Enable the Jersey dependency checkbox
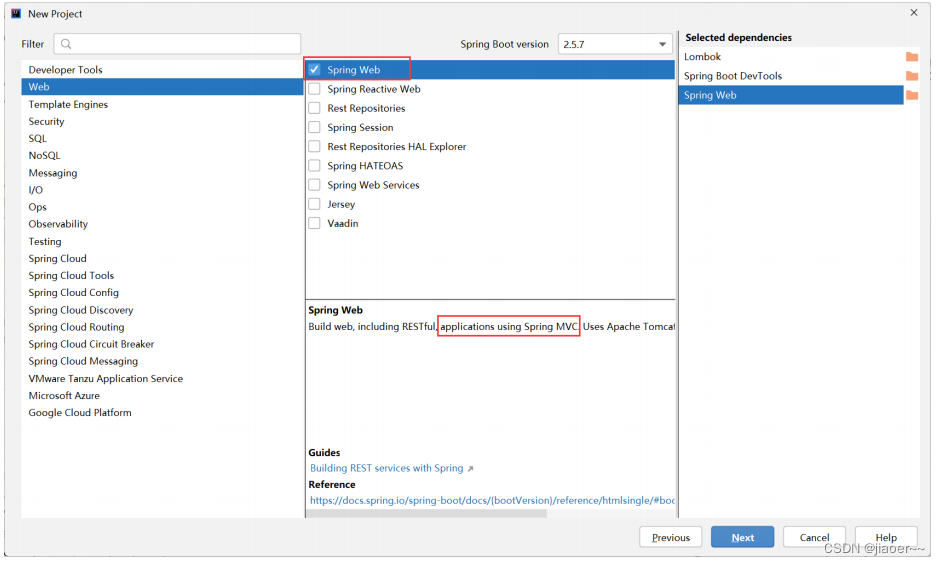 (x=314, y=204)
